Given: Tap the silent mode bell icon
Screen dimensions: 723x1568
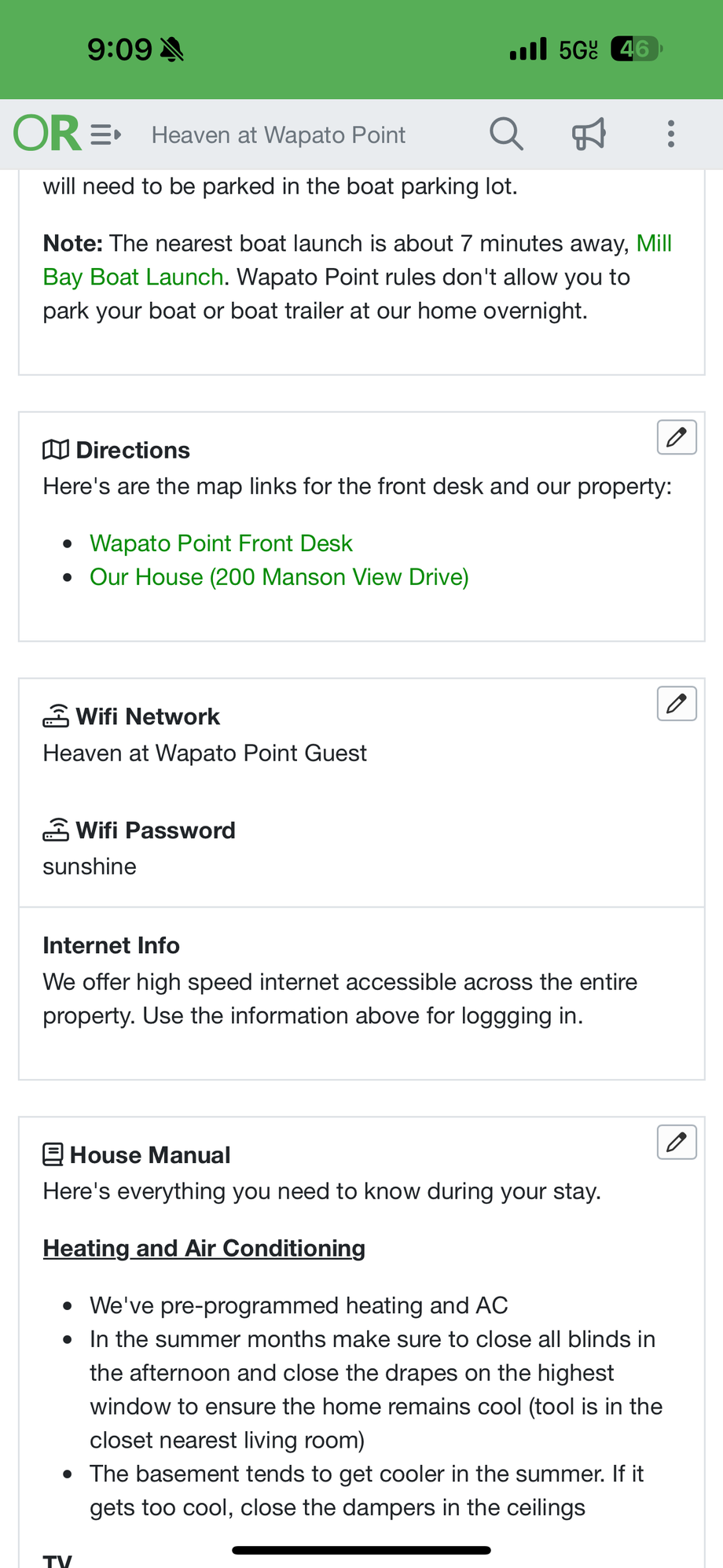Looking at the screenshot, I should [171, 50].
